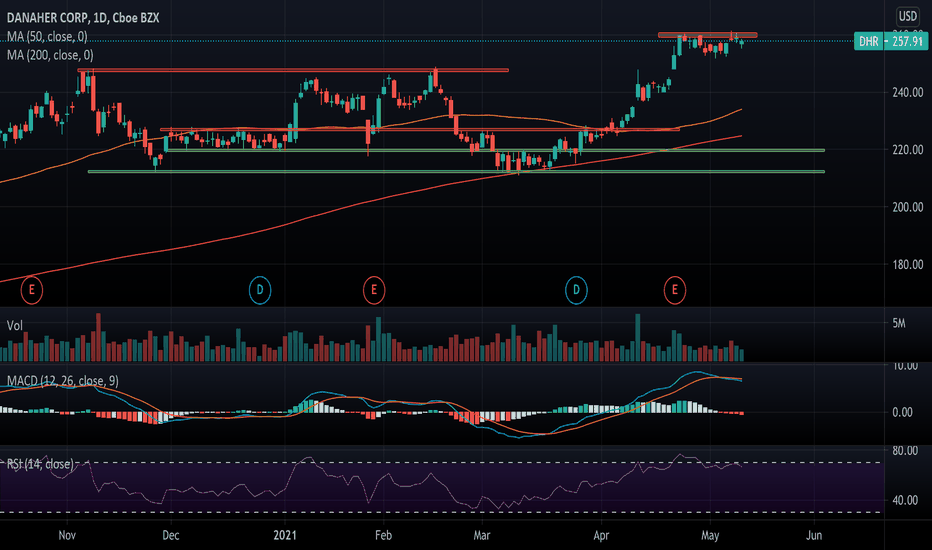Open the dividend 'D' marker in late December
This screenshot has height=550, width=932.
(x=260, y=290)
